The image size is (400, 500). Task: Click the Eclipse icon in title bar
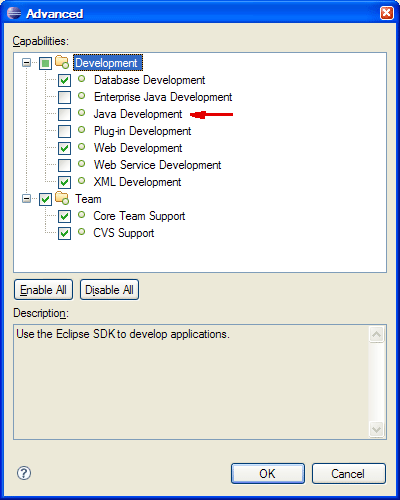pos(14,13)
